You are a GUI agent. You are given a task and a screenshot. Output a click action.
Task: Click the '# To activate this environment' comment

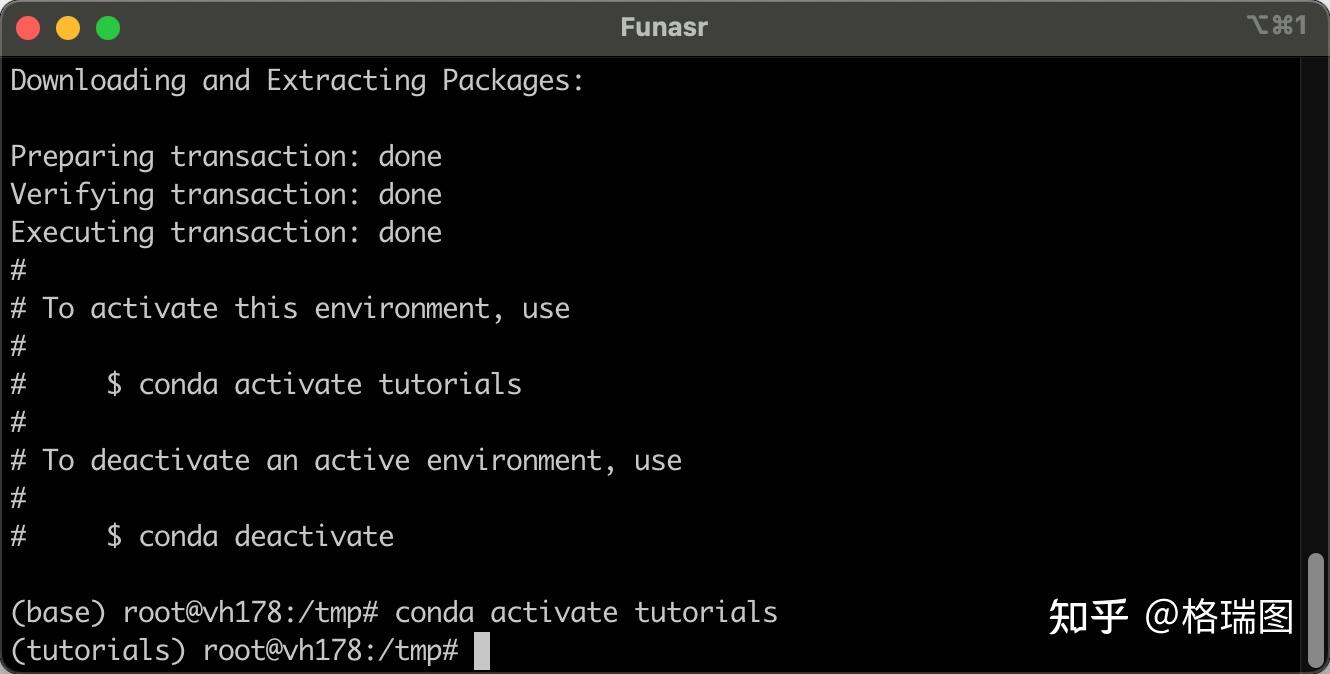[x=290, y=308]
